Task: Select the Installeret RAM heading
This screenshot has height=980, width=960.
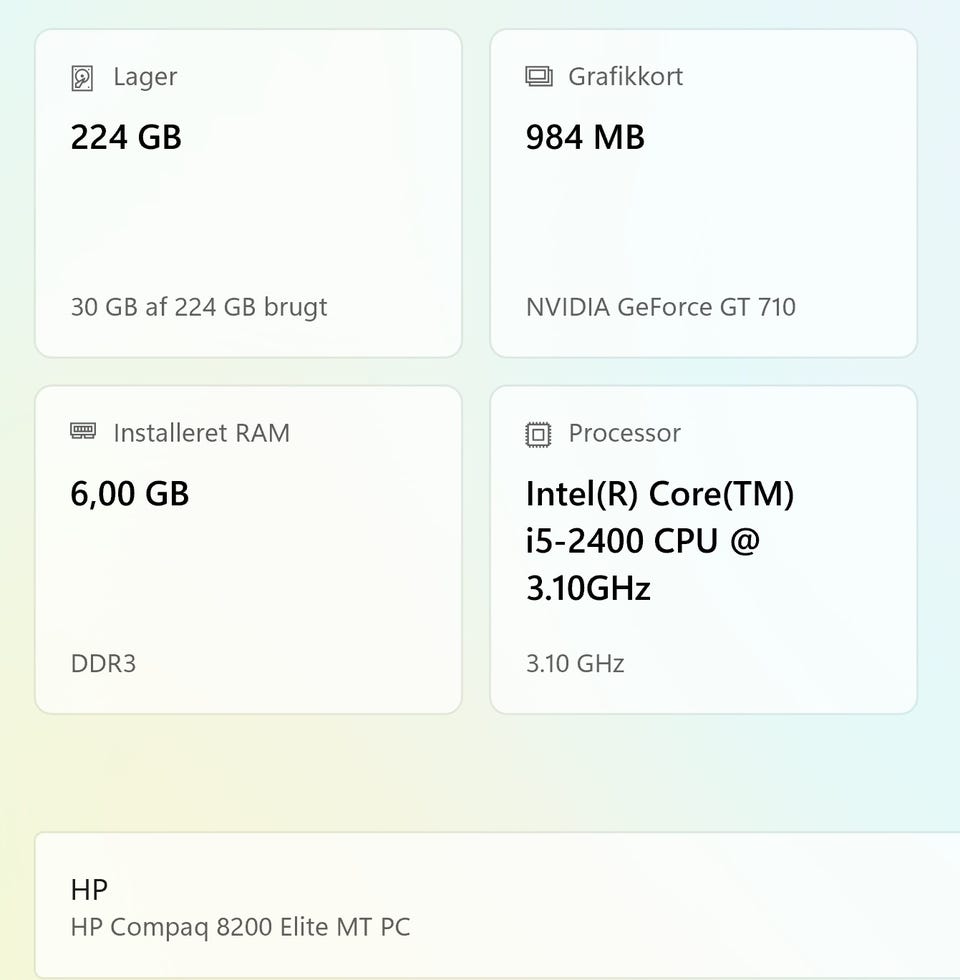Action: pyautogui.click(x=201, y=433)
